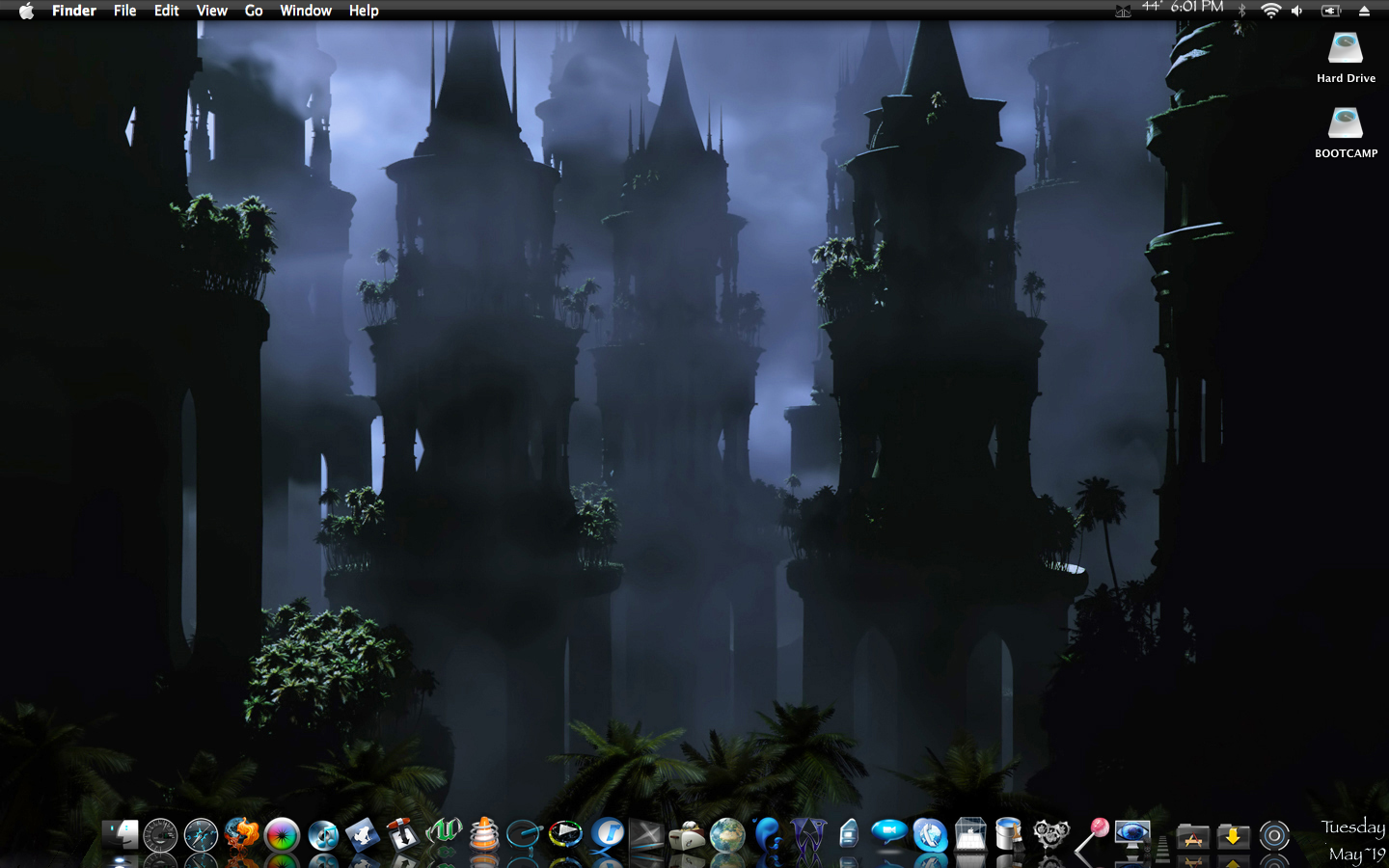Open the pink lollipop Dock icon
The height and width of the screenshot is (868, 1389).
(1092, 834)
